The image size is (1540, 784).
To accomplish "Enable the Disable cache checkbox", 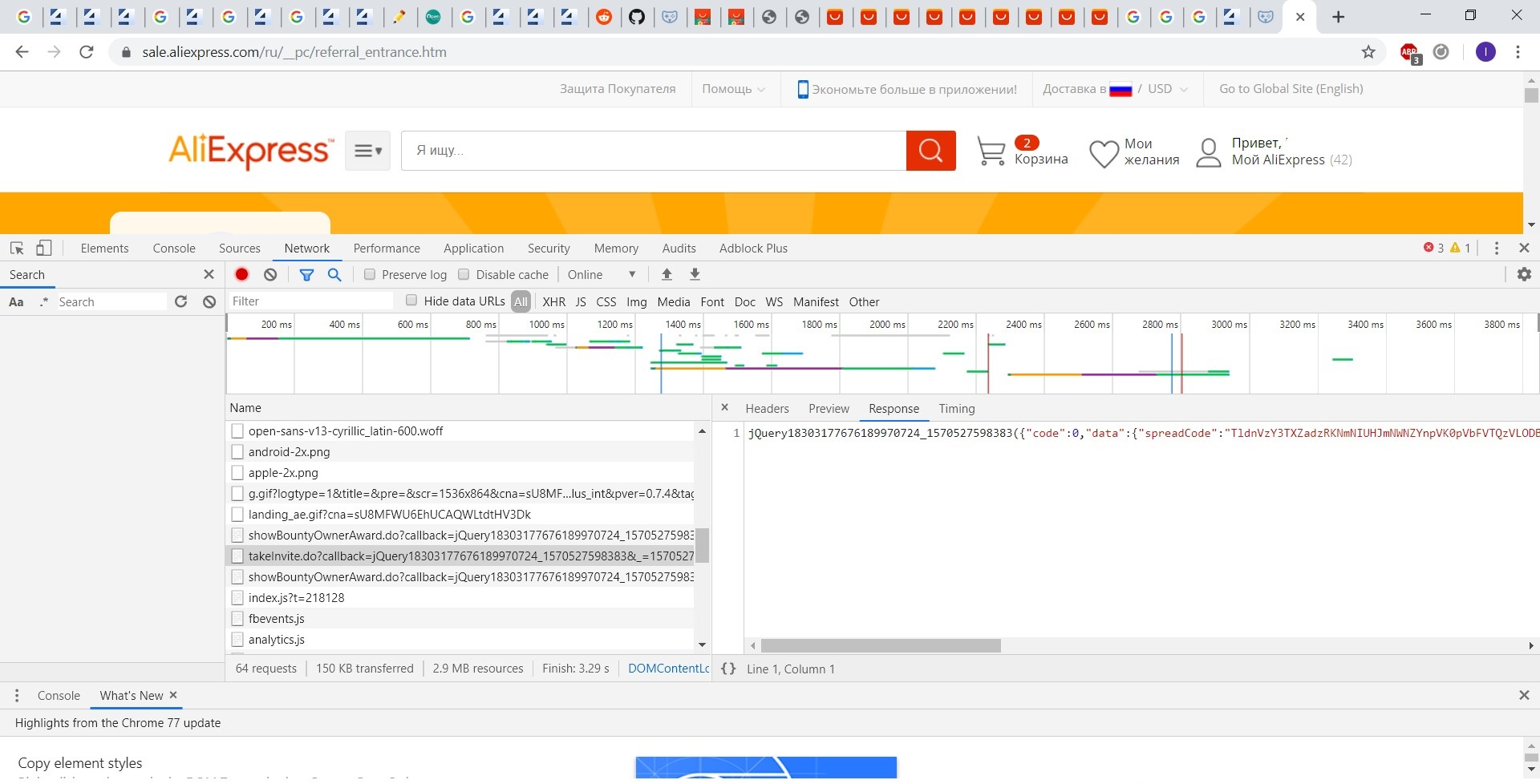I will [464, 274].
